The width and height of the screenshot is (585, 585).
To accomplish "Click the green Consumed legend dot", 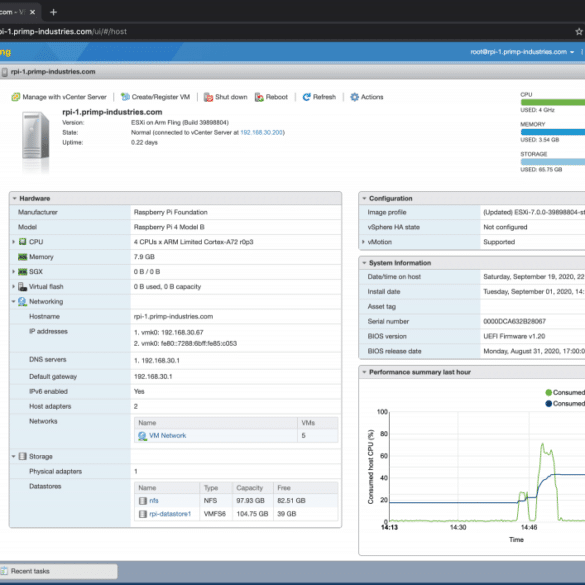I will (x=548, y=392).
